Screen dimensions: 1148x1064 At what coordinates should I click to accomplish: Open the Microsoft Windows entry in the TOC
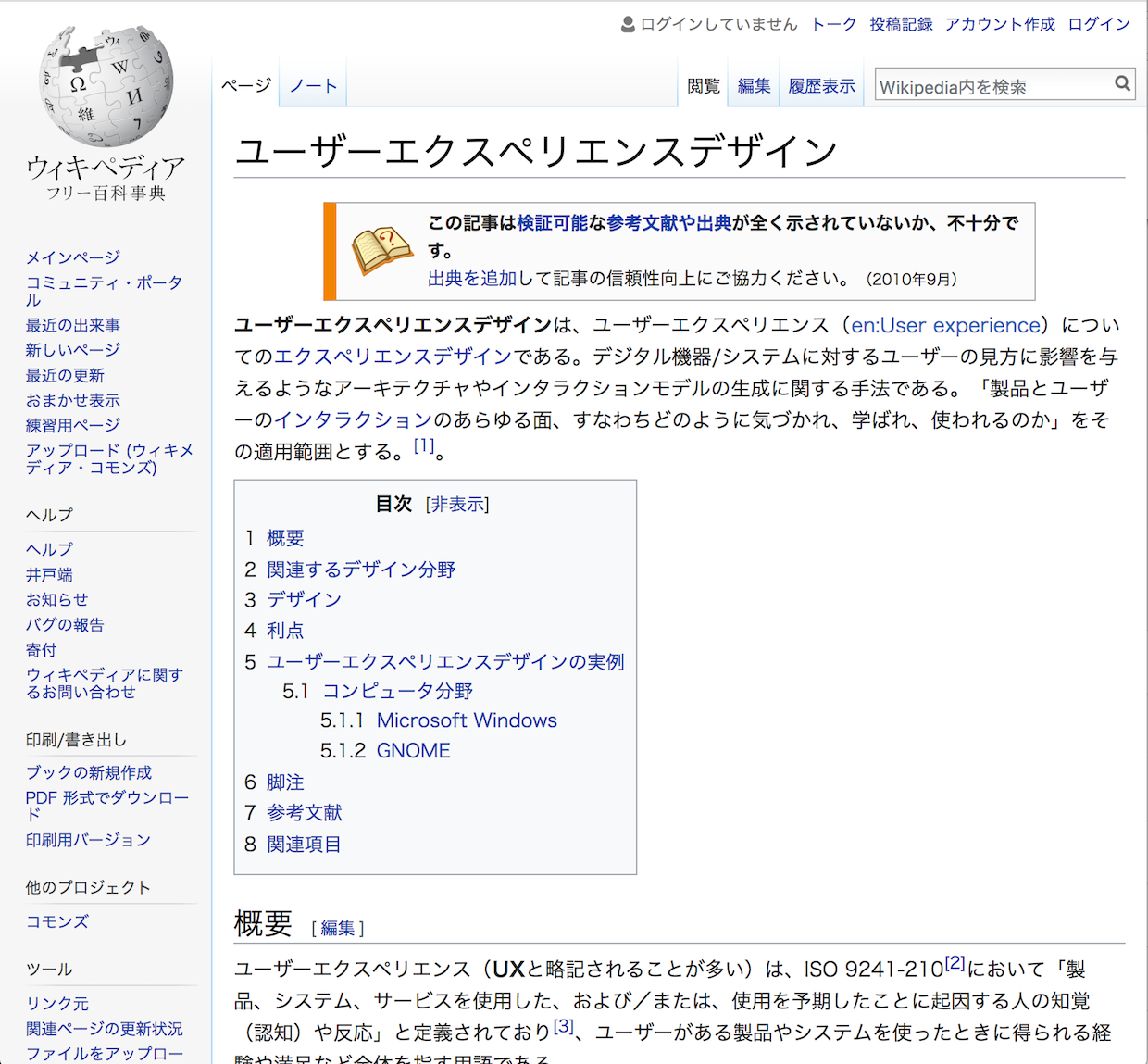[467, 720]
